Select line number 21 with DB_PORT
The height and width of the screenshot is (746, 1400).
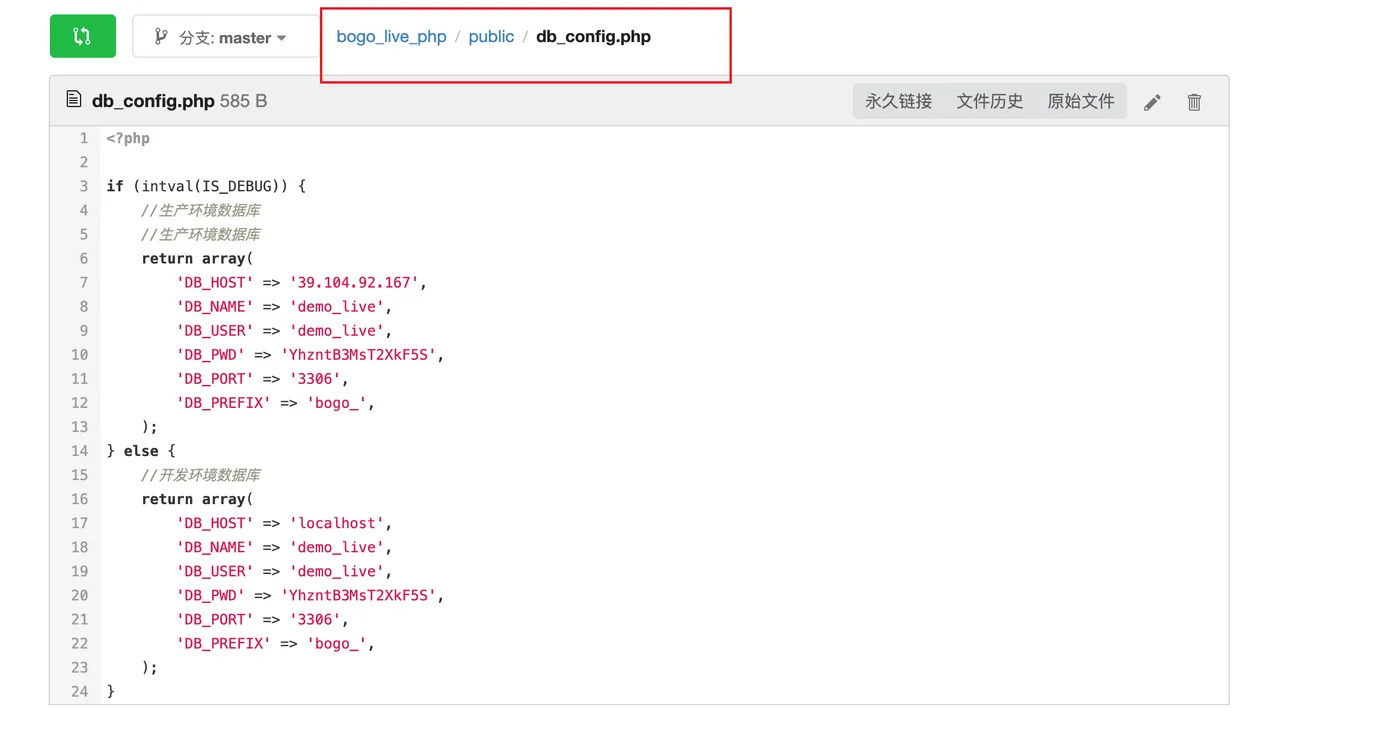click(80, 619)
